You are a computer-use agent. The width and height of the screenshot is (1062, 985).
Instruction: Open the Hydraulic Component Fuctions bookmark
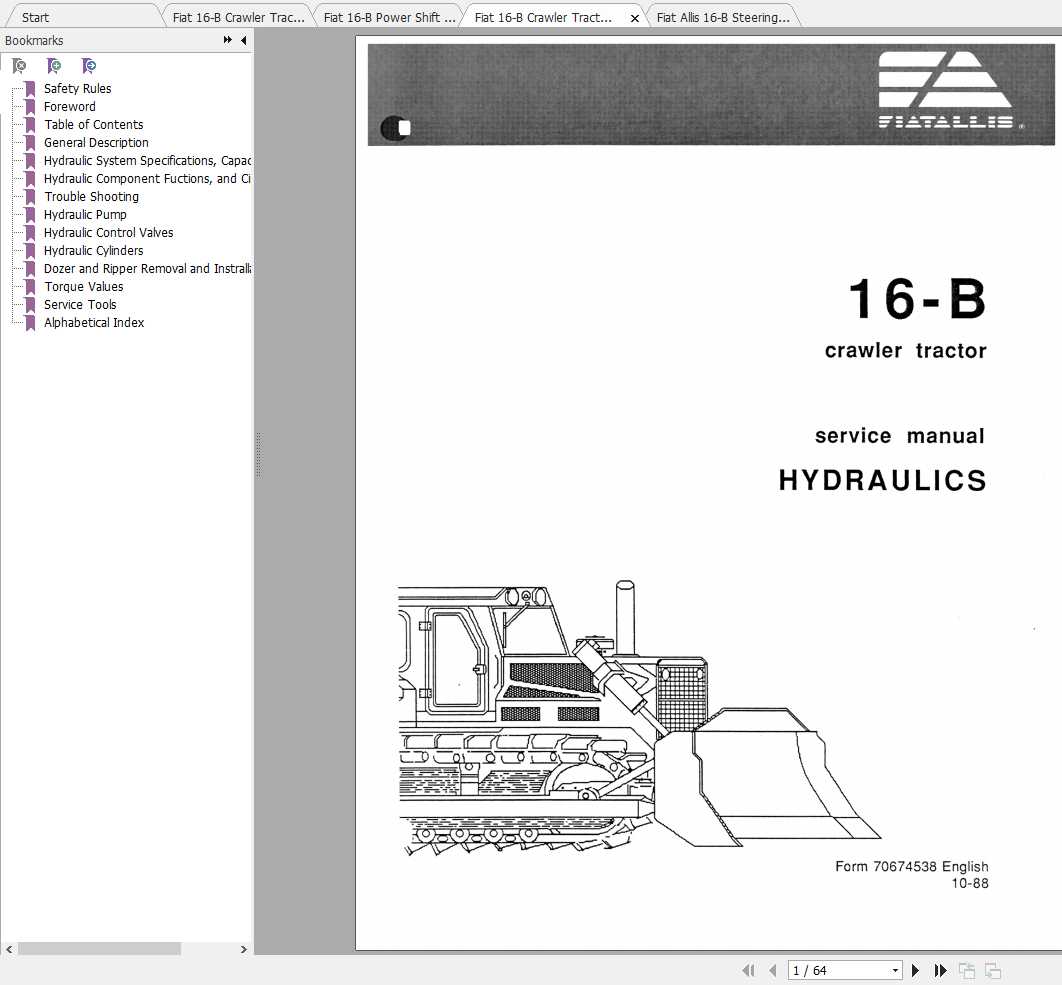pos(147,179)
